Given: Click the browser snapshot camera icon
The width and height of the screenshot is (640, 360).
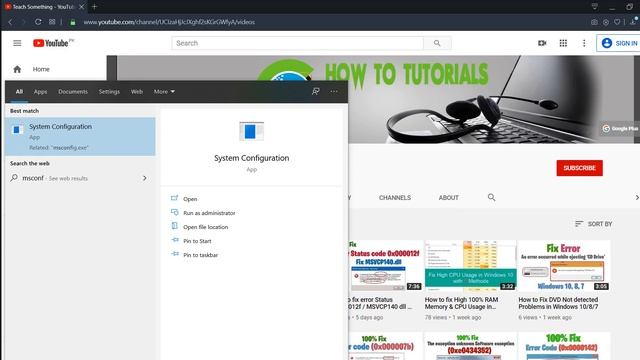Looking at the screenshot, I should (x=594, y=22).
